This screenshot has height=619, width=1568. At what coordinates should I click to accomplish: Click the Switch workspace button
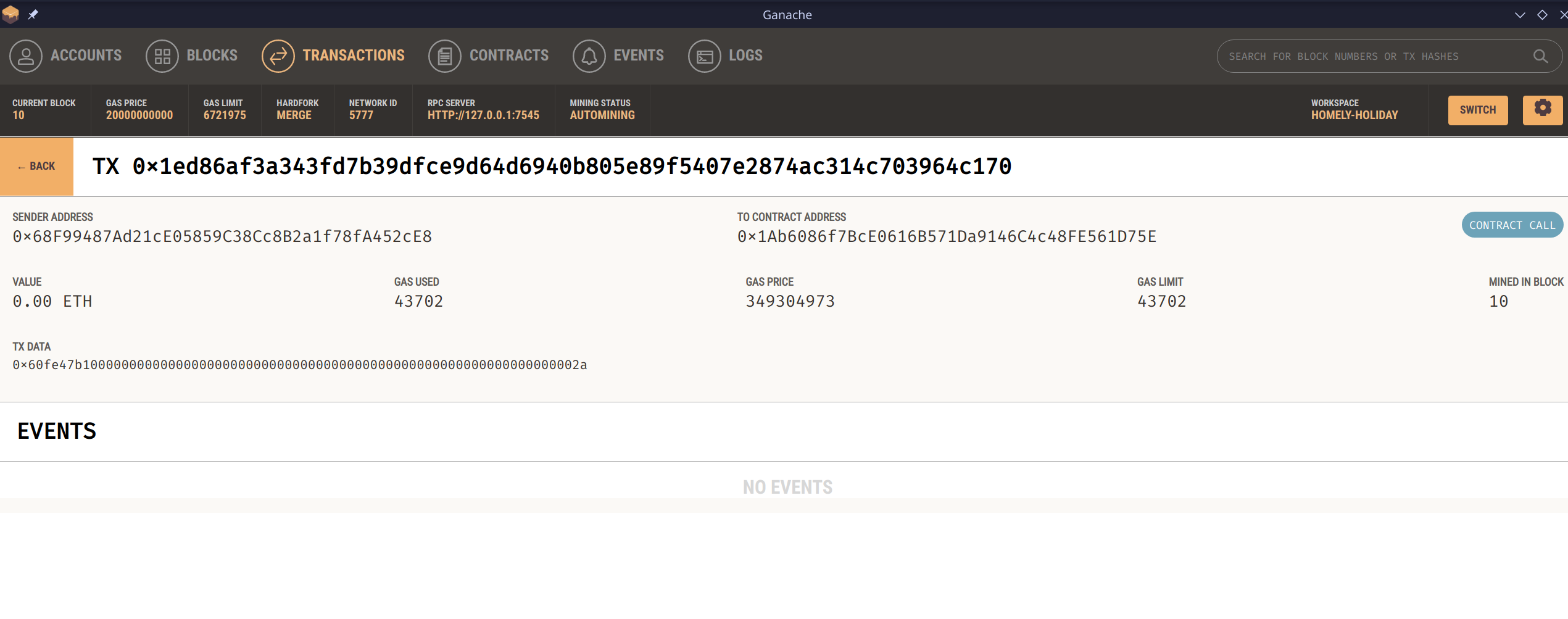[1477, 110]
